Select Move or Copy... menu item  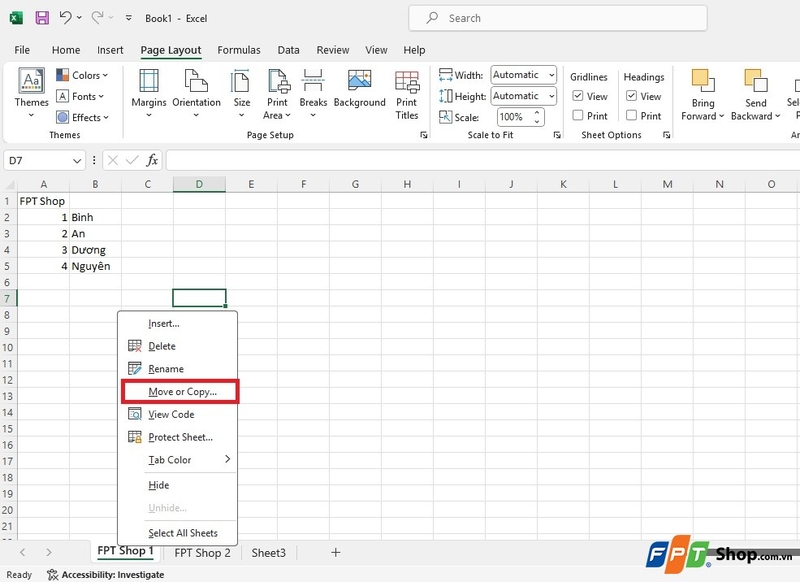(x=180, y=392)
